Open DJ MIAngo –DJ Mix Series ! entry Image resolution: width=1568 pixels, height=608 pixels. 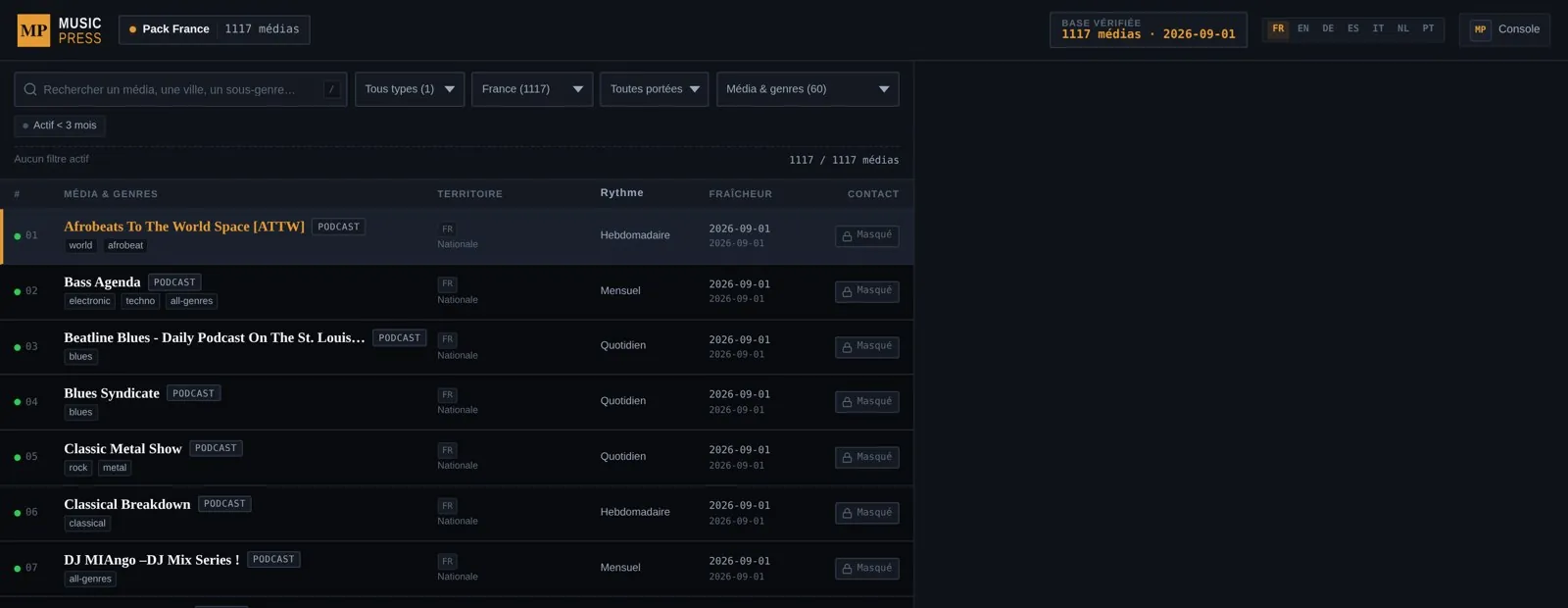pyautogui.click(x=152, y=560)
